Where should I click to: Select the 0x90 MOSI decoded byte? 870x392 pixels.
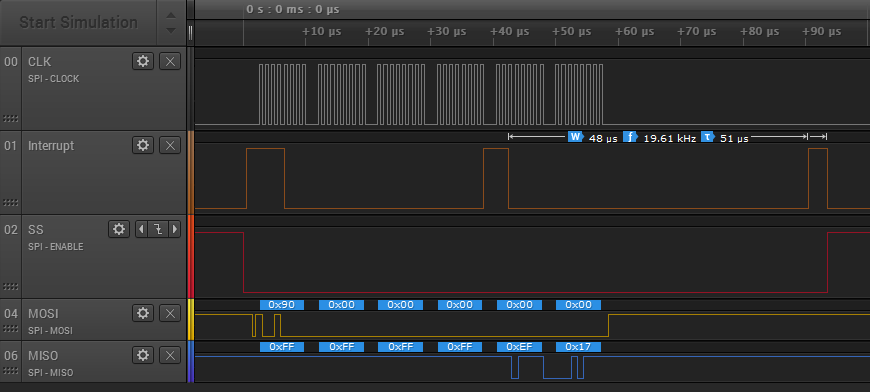pos(282,304)
